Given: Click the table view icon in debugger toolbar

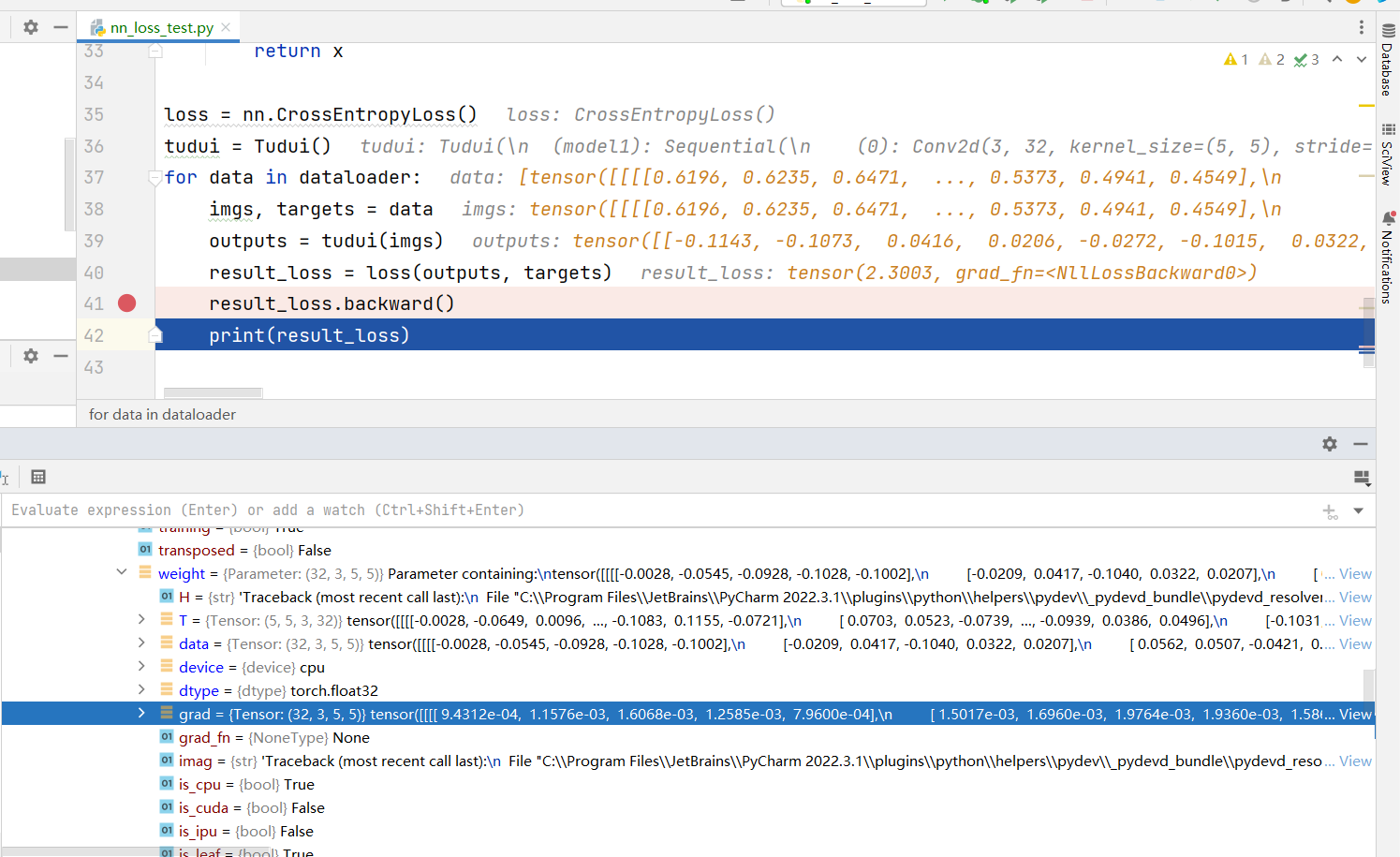Looking at the screenshot, I should coord(38,477).
